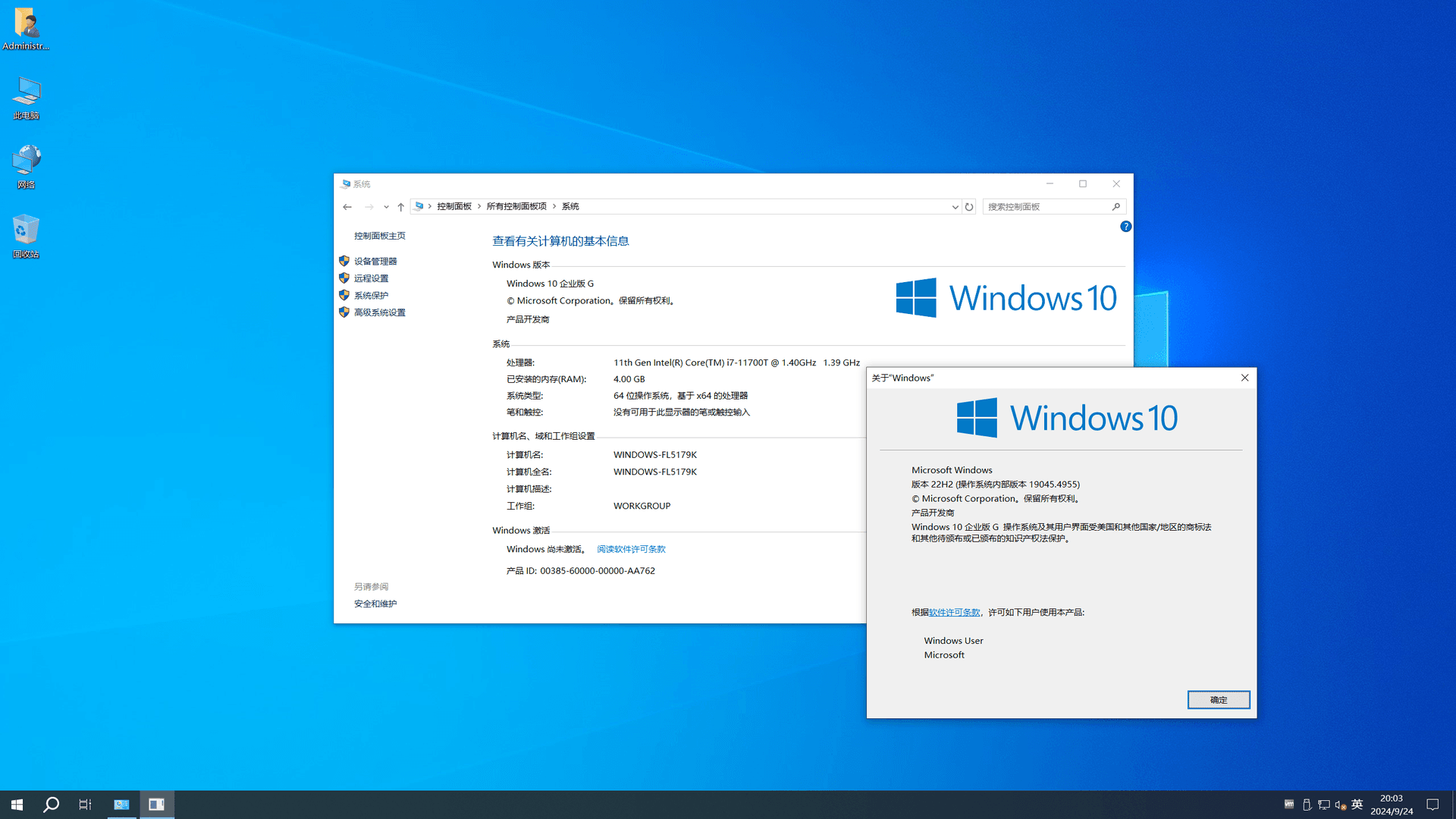
Task: Click the 4.00 GB RAM value
Action: 629,379
